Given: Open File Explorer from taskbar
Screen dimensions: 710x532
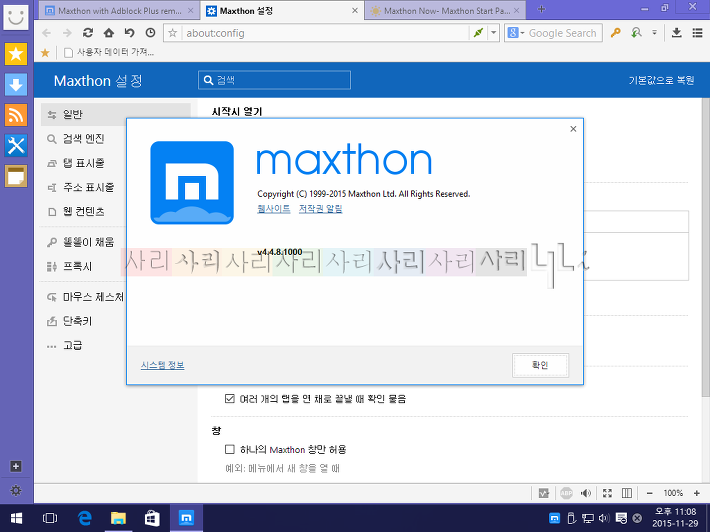Looking at the screenshot, I should (x=118, y=518).
